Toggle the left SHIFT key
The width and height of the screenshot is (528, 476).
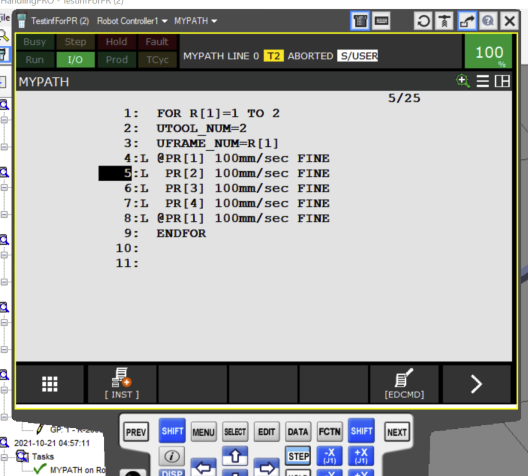[x=172, y=431]
